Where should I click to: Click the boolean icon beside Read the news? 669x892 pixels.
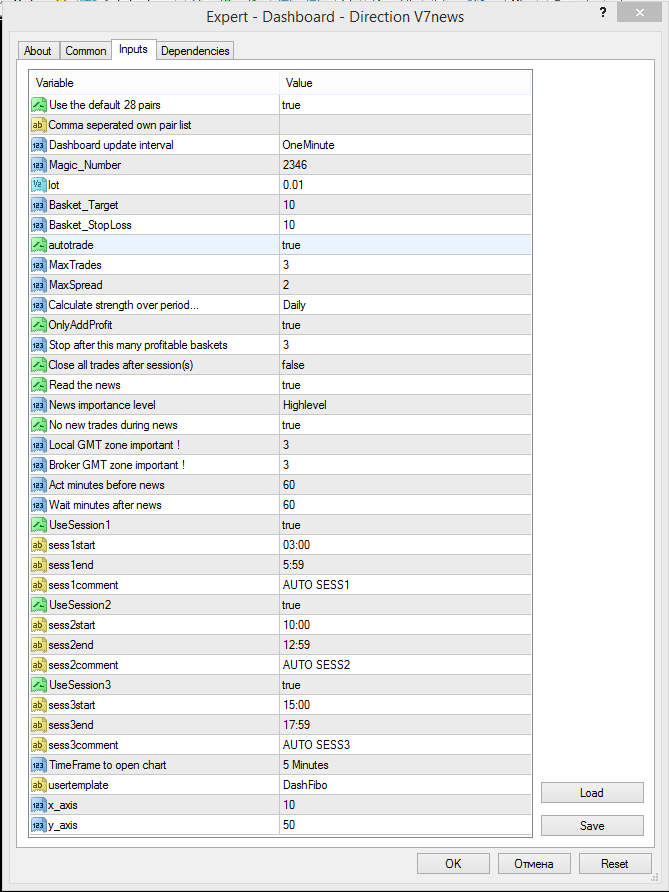click(39, 385)
